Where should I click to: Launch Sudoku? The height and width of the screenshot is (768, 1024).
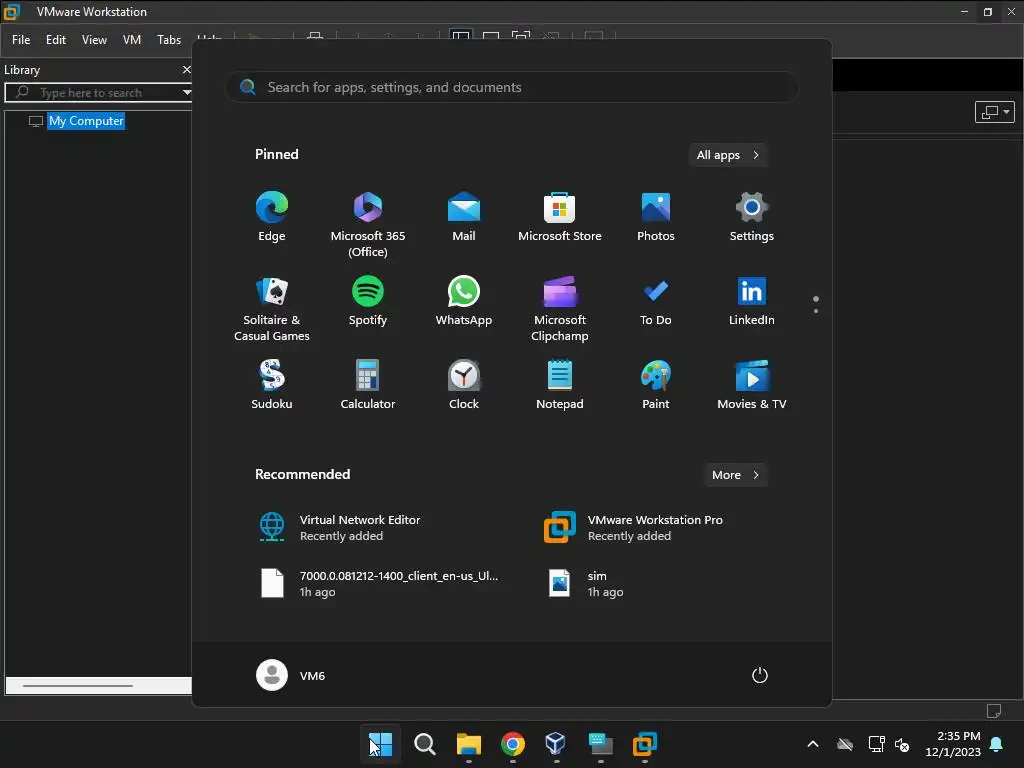[272, 385]
